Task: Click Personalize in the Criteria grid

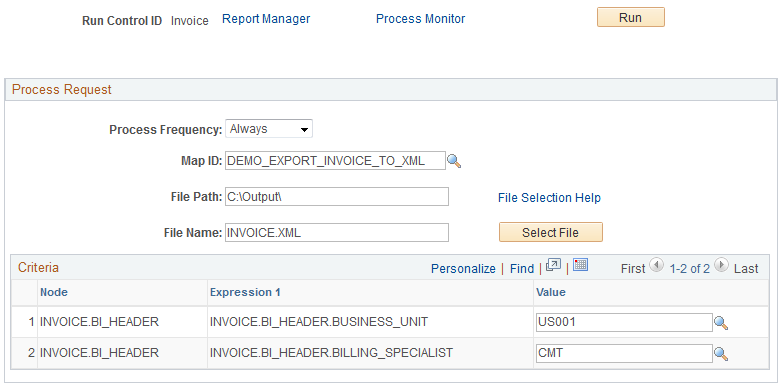Action: click(463, 269)
